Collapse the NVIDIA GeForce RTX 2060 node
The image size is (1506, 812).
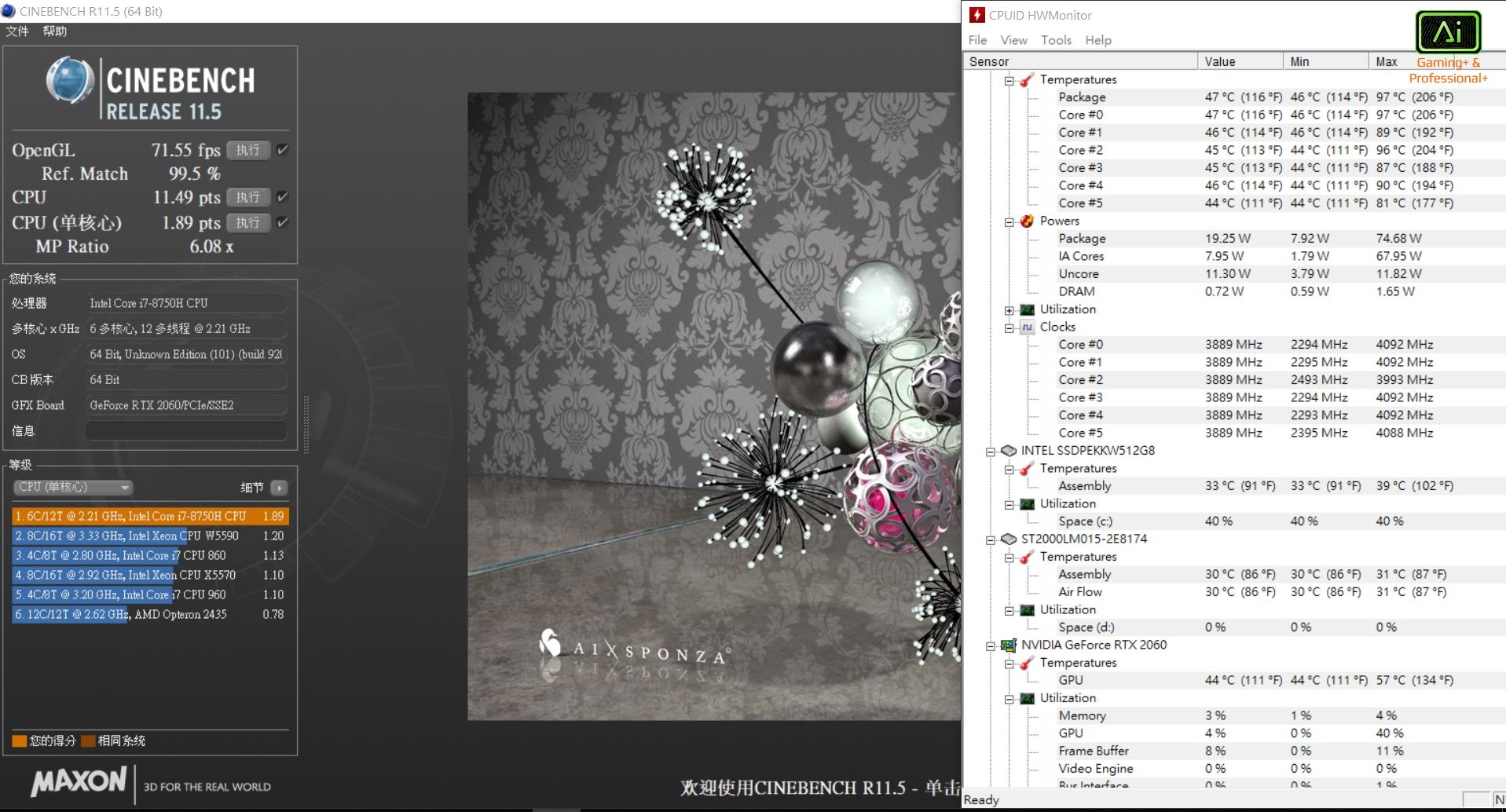coord(991,646)
